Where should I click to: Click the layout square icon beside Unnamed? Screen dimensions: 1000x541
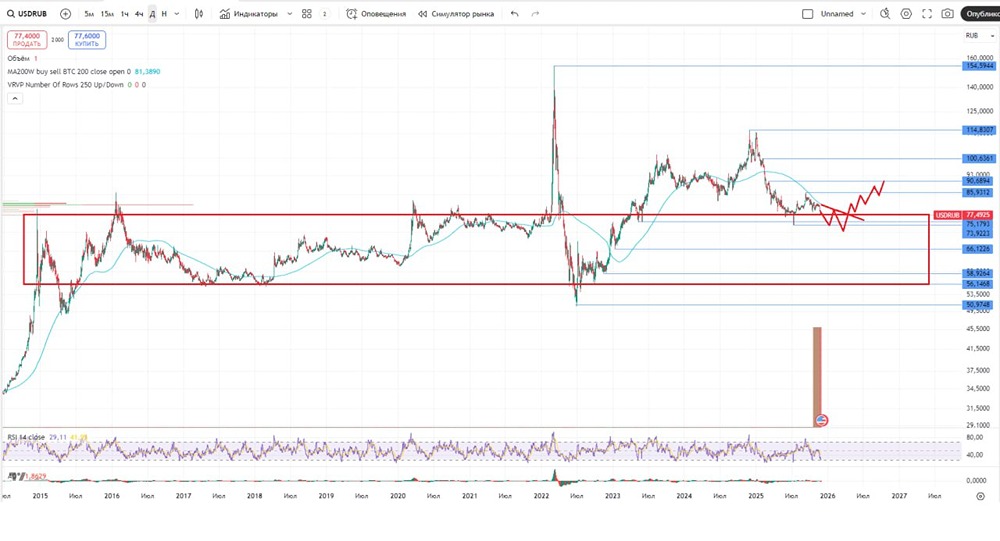click(807, 13)
